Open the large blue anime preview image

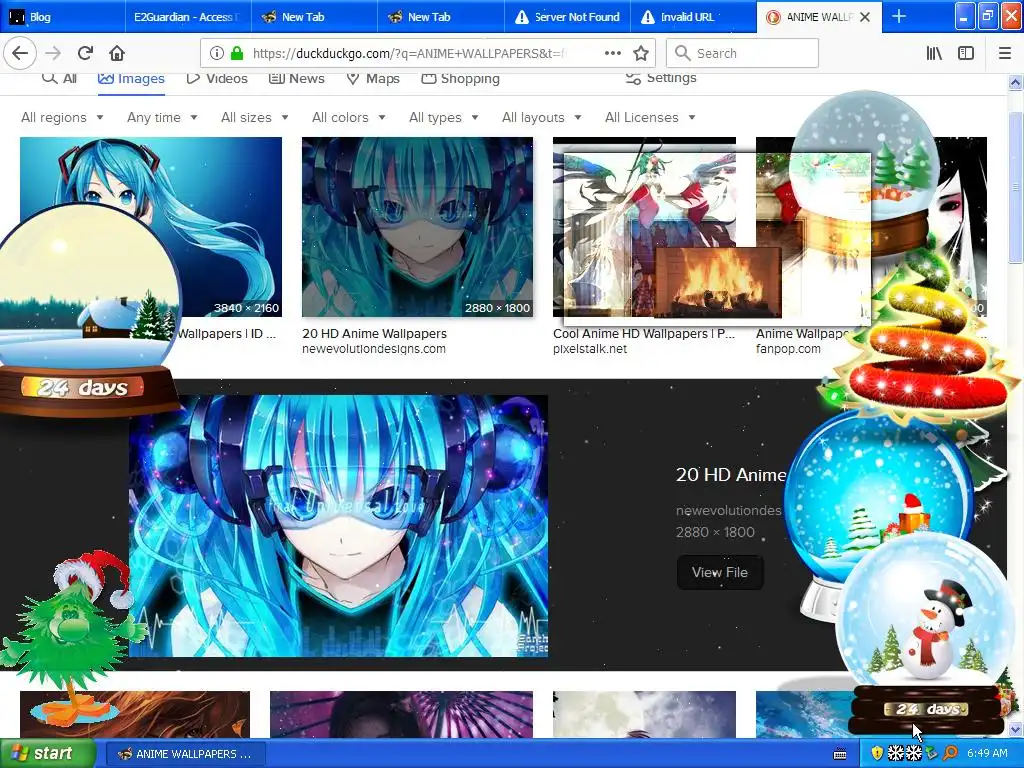(338, 526)
